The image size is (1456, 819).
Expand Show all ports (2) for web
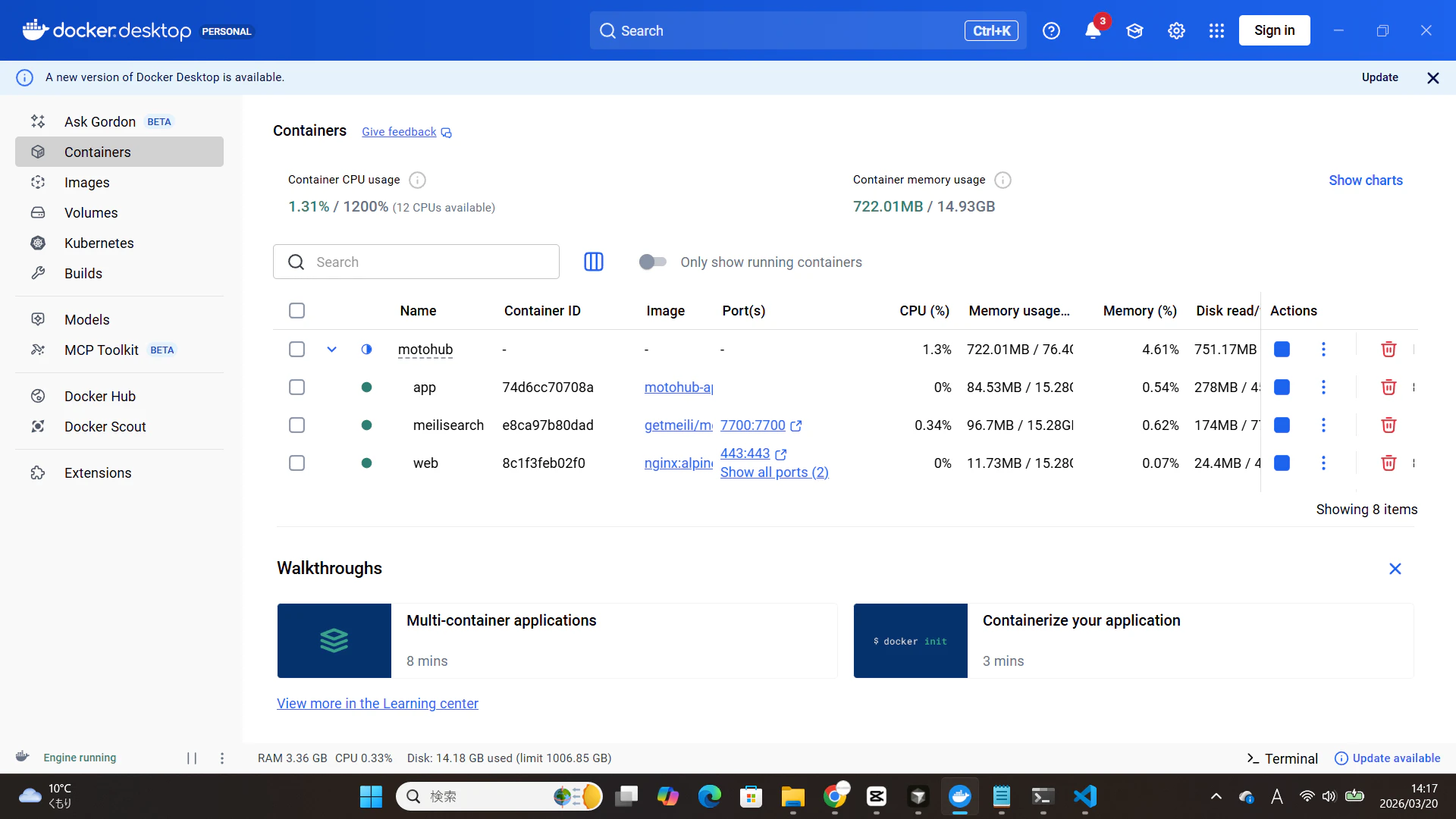tap(774, 472)
